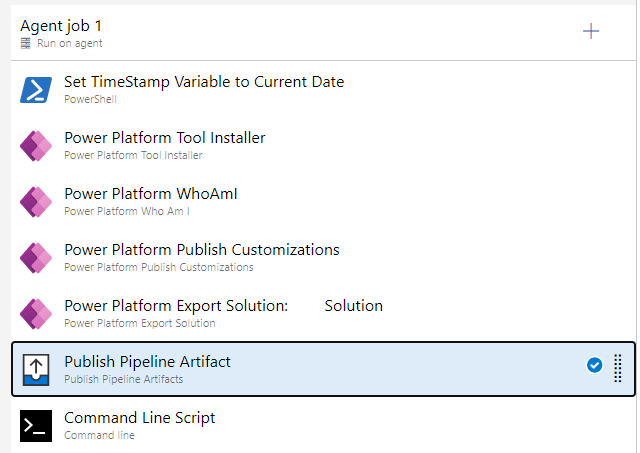Click the Export Solution task icon
640x453 pixels.
coord(36,314)
